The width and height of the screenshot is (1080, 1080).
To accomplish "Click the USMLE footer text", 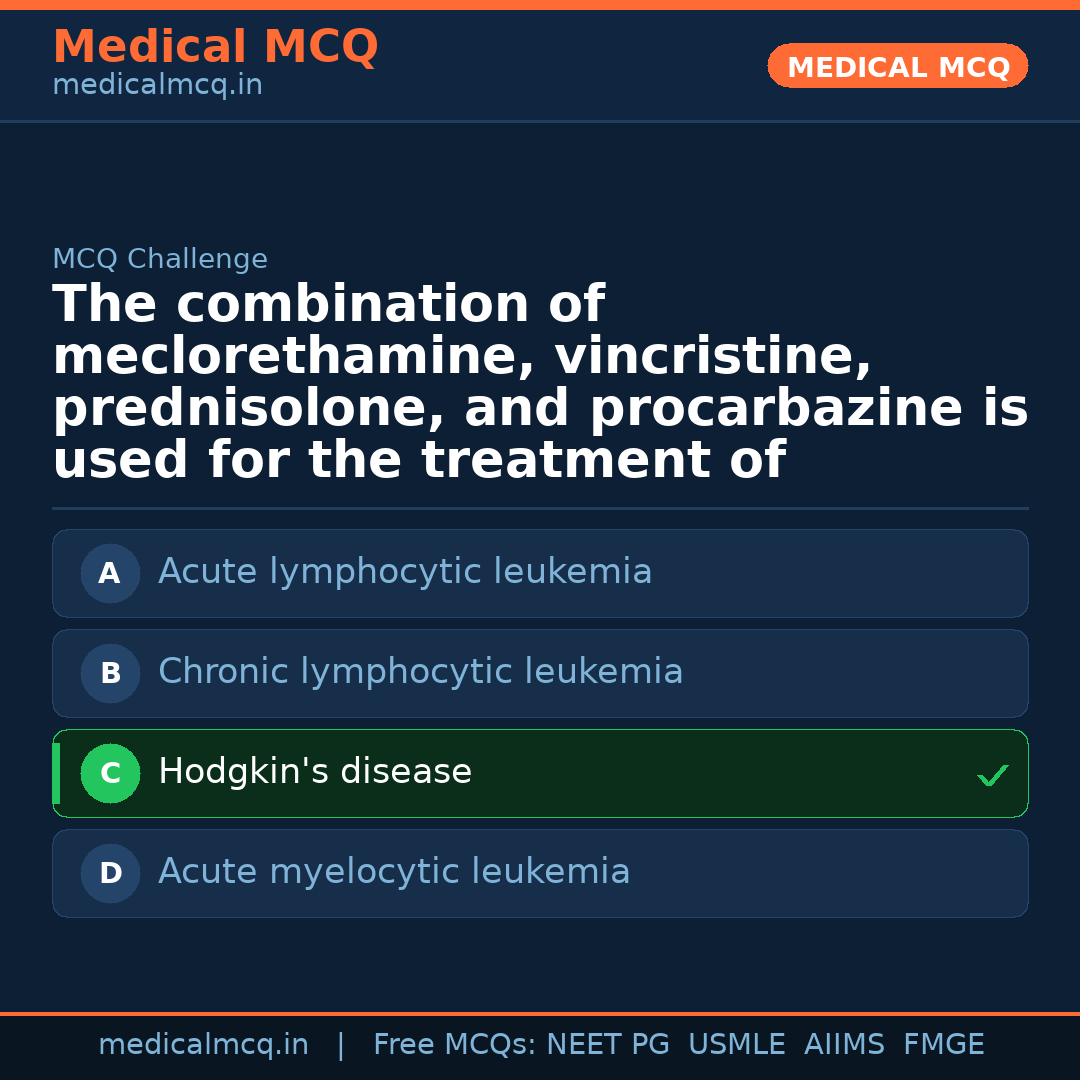I will pyautogui.click(x=737, y=1045).
